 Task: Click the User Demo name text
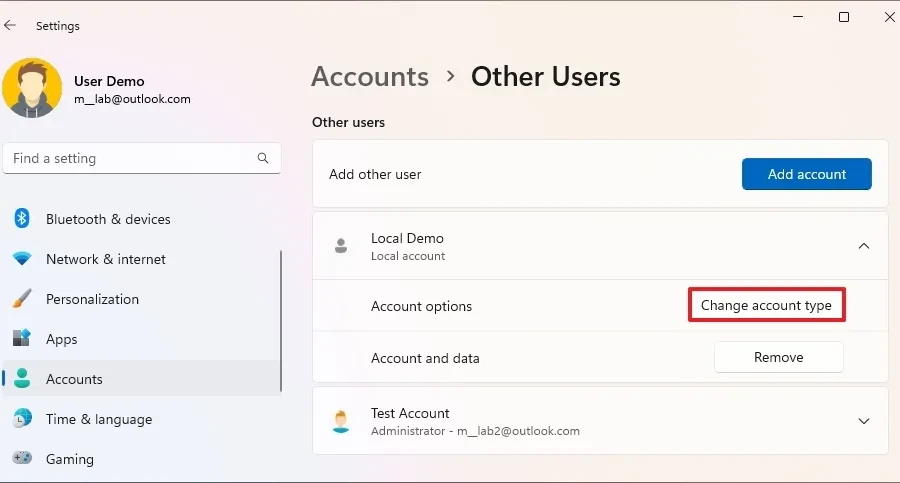109,81
